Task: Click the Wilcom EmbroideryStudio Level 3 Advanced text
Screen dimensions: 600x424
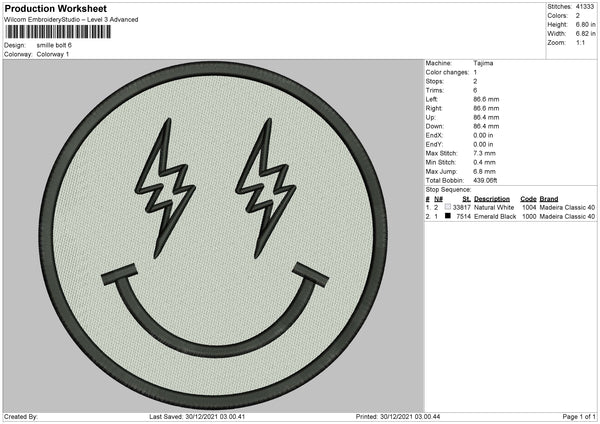Action: 71,20
